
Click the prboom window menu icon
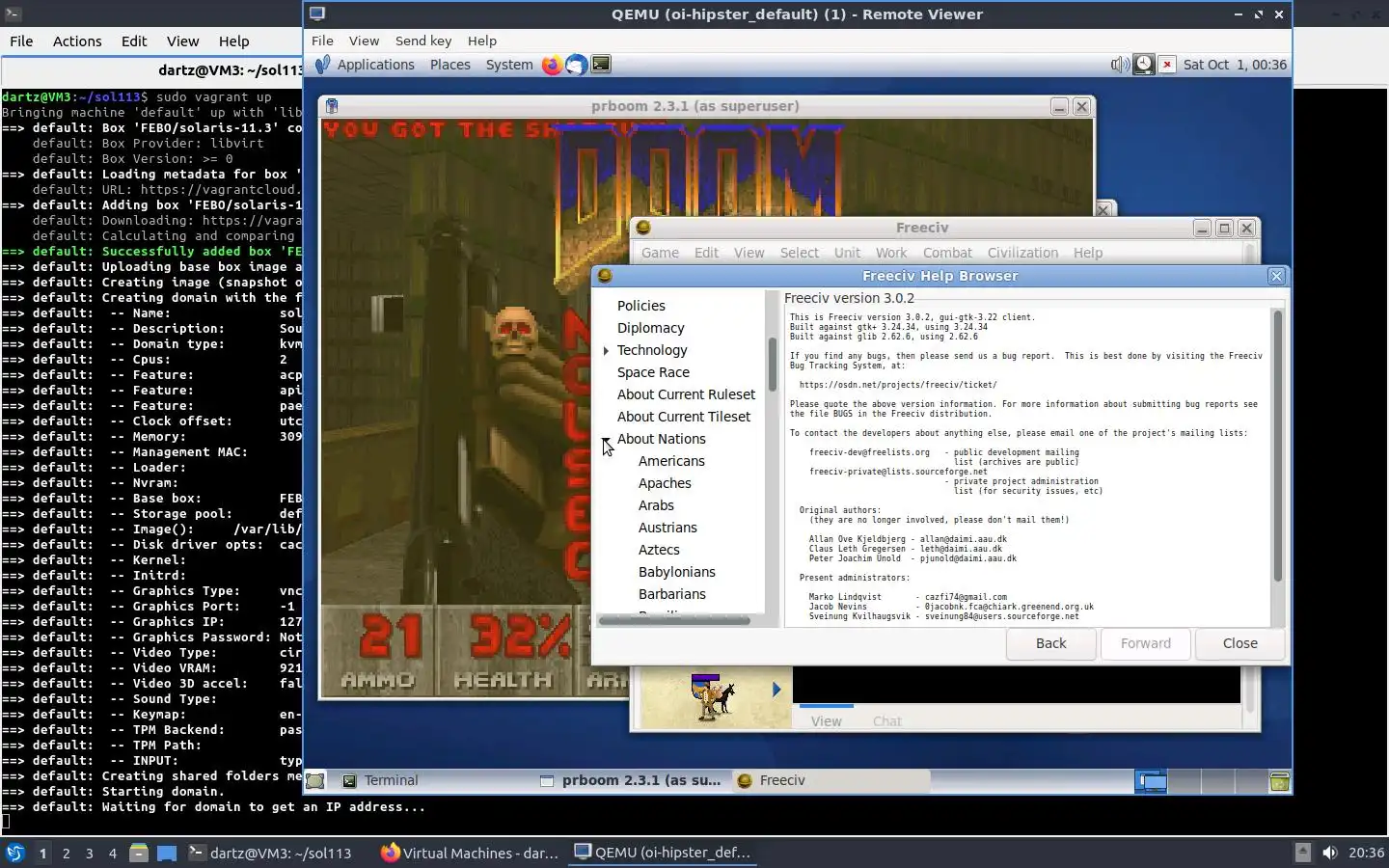pyautogui.click(x=332, y=106)
